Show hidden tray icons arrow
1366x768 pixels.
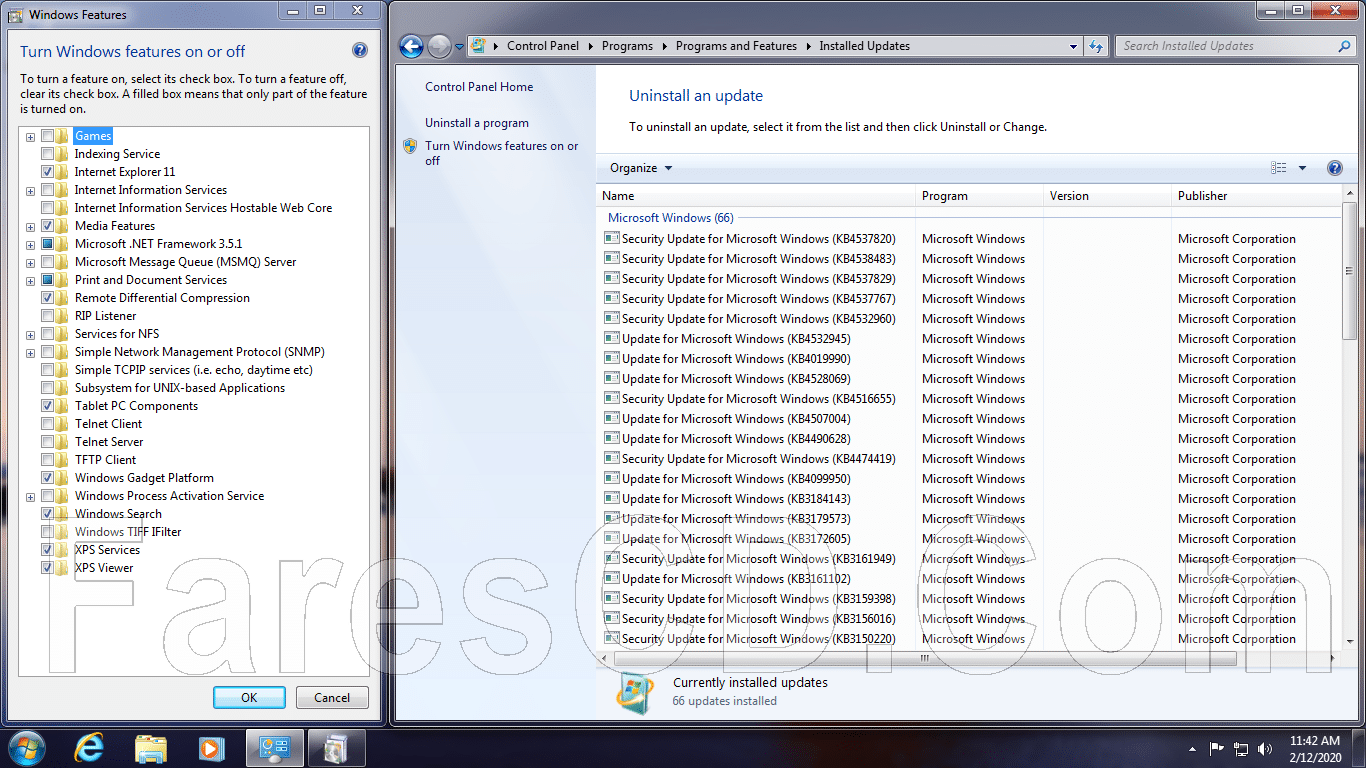click(x=1193, y=748)
